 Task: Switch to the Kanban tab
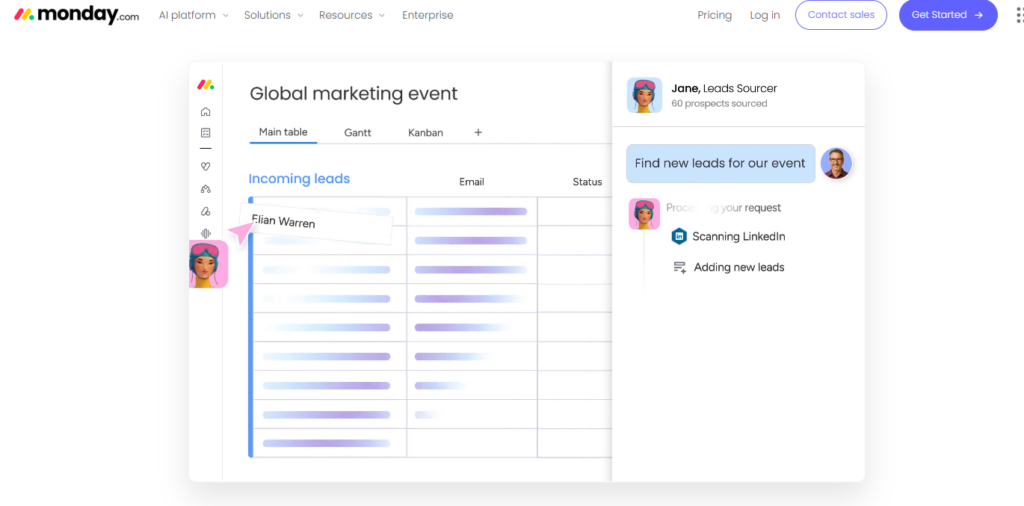(426, 133)
